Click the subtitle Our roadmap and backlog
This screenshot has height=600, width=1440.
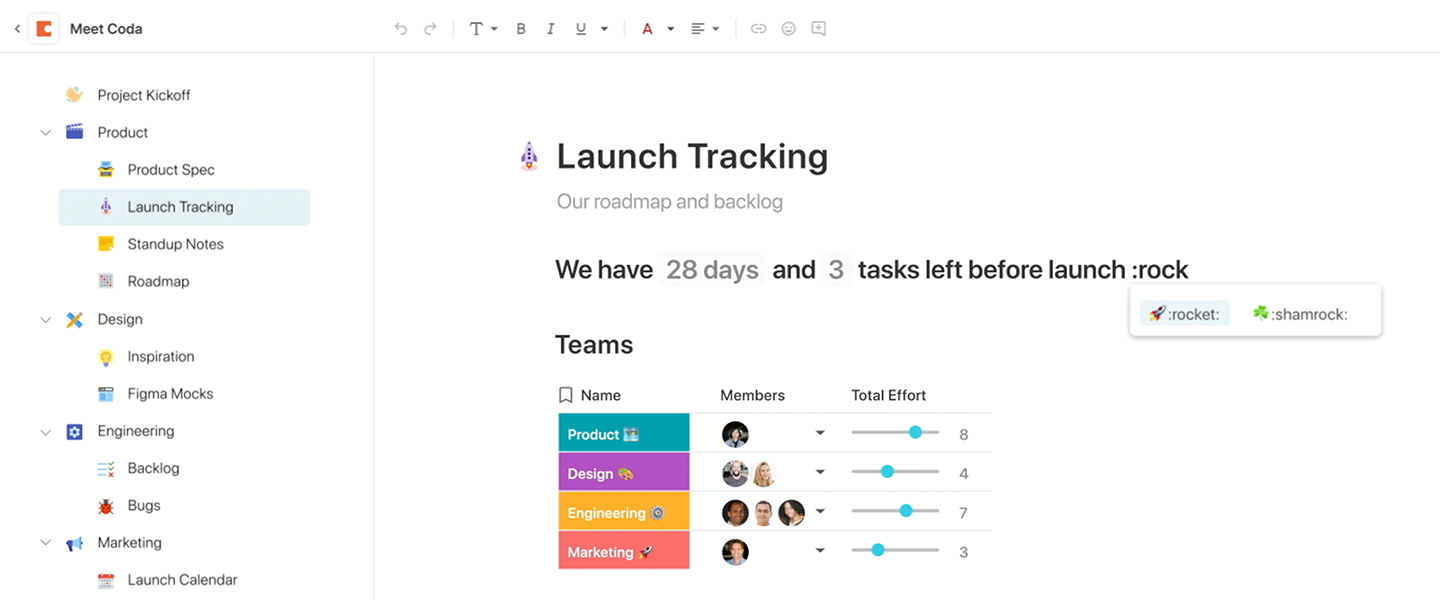tap(670, 202)
